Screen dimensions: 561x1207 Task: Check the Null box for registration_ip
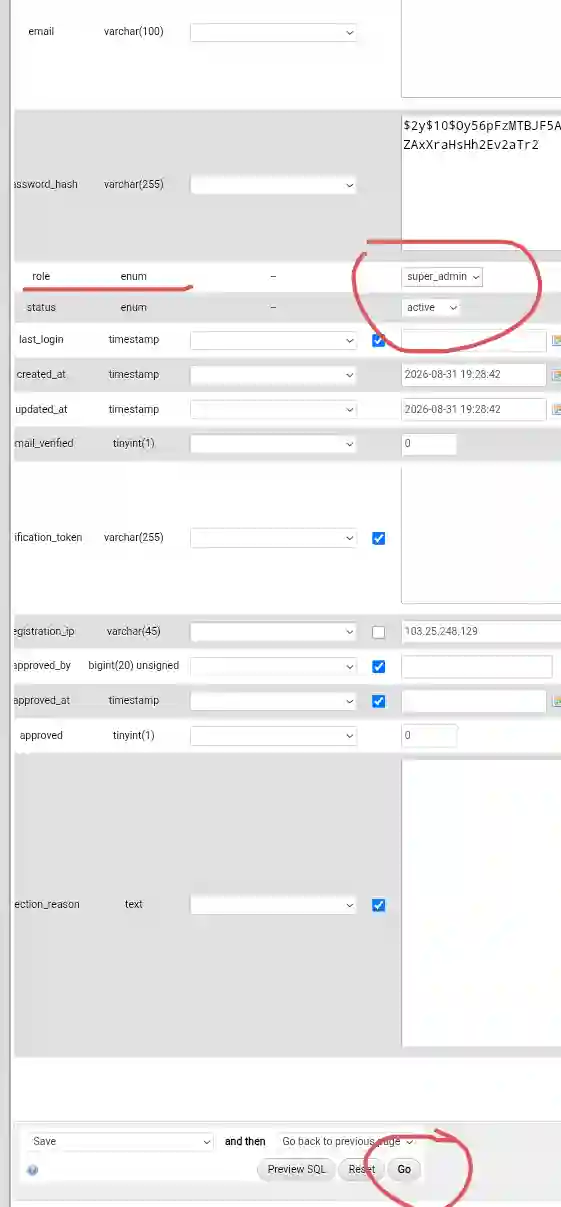click(378, 632)
